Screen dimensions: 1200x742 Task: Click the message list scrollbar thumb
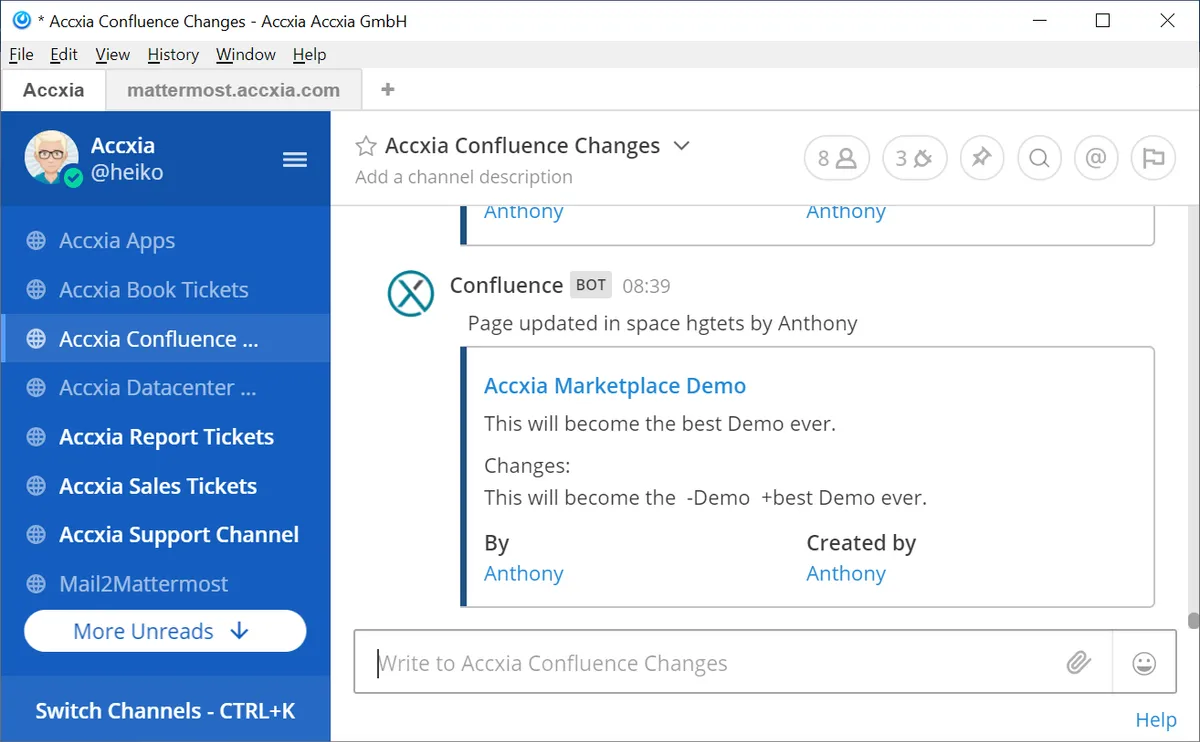tap(1193, 620)
